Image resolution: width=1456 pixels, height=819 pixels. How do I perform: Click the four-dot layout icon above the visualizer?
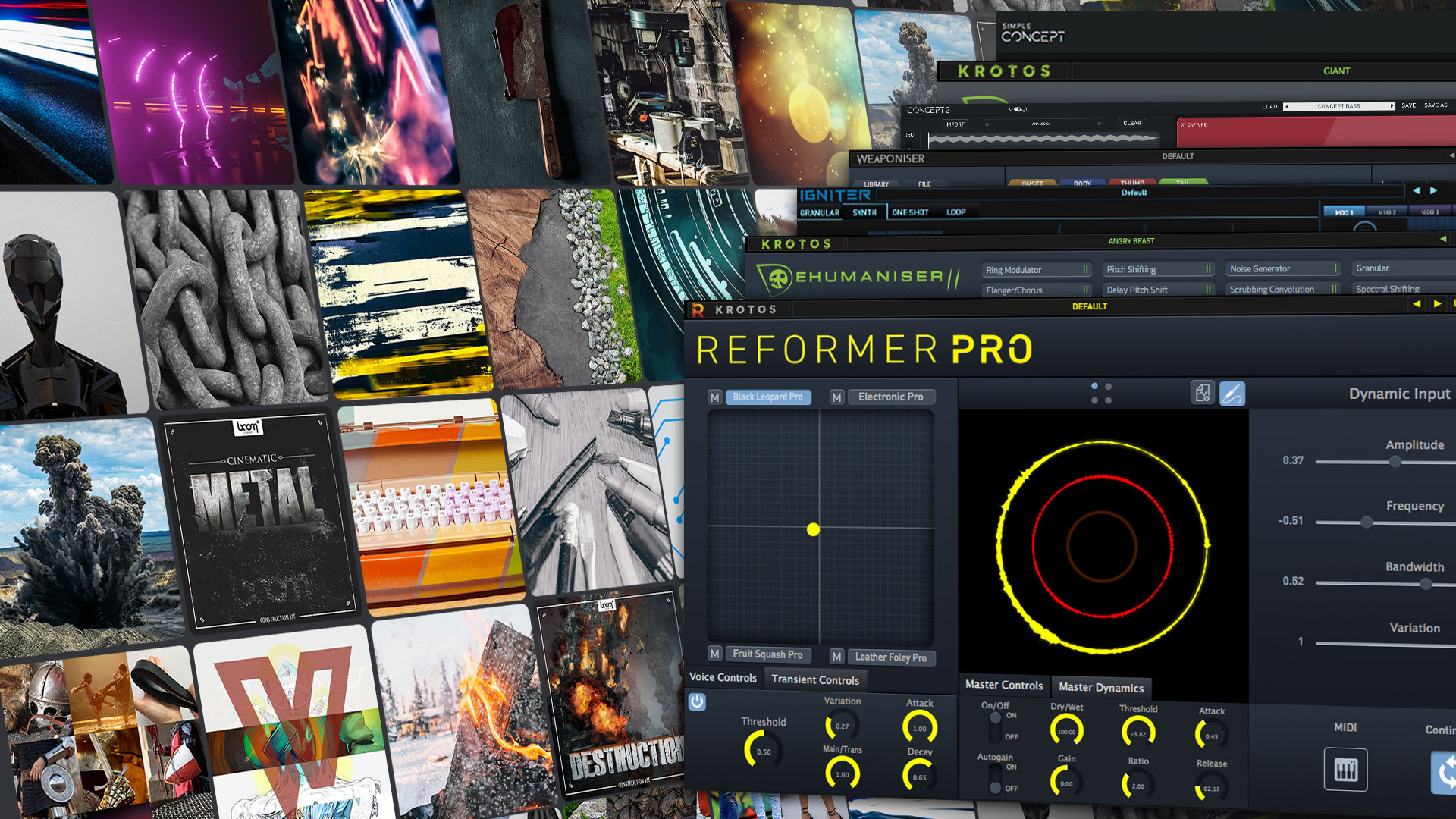click(x=1101, y=393)
